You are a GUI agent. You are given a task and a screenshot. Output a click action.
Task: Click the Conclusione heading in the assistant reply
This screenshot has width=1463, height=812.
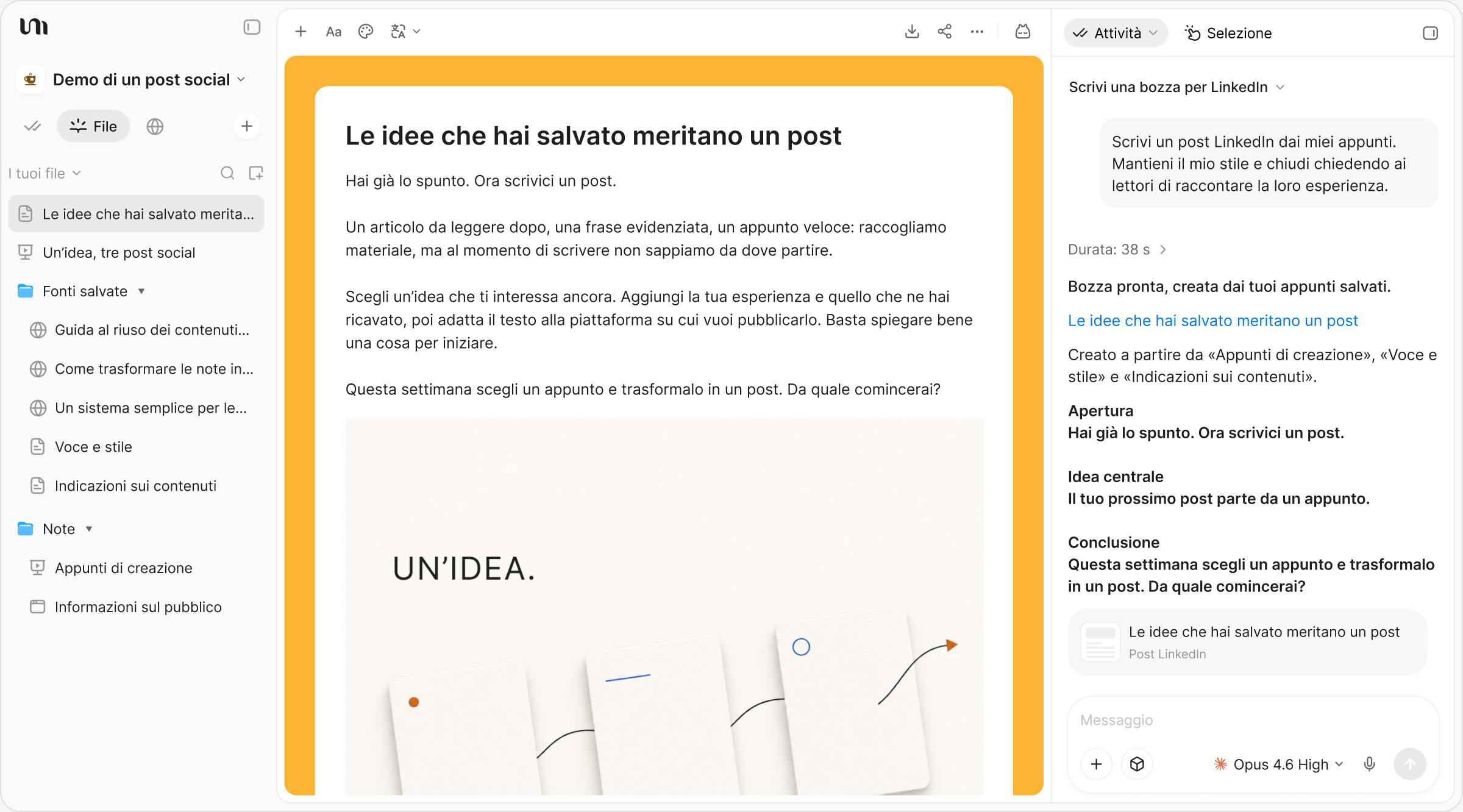coord(1114,543)
